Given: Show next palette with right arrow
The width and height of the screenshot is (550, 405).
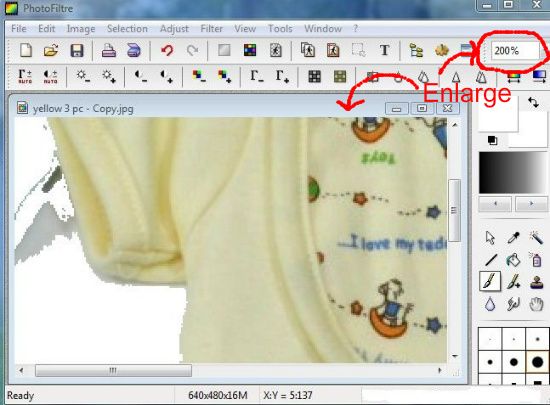Looking at the screenshot, I should (531, 204).
